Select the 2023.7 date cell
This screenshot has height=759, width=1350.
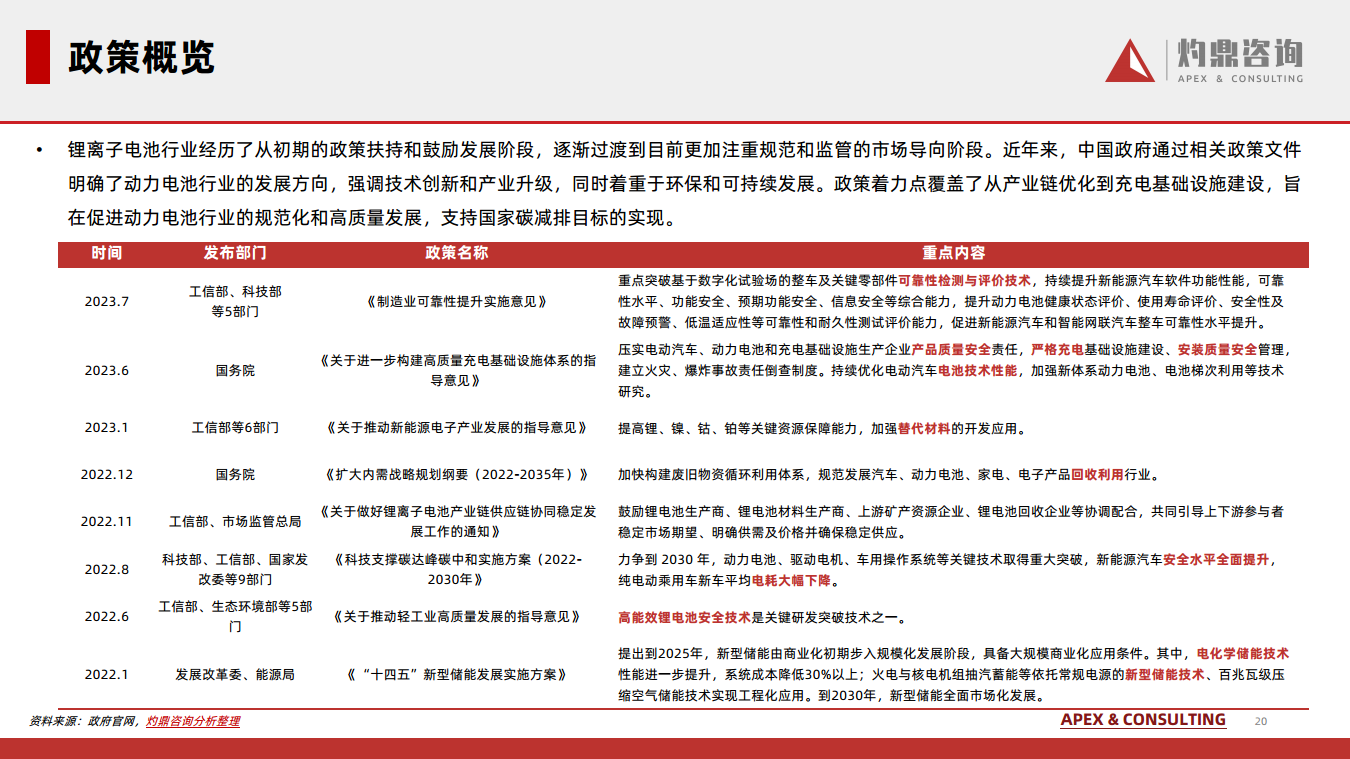pos(107,301)
